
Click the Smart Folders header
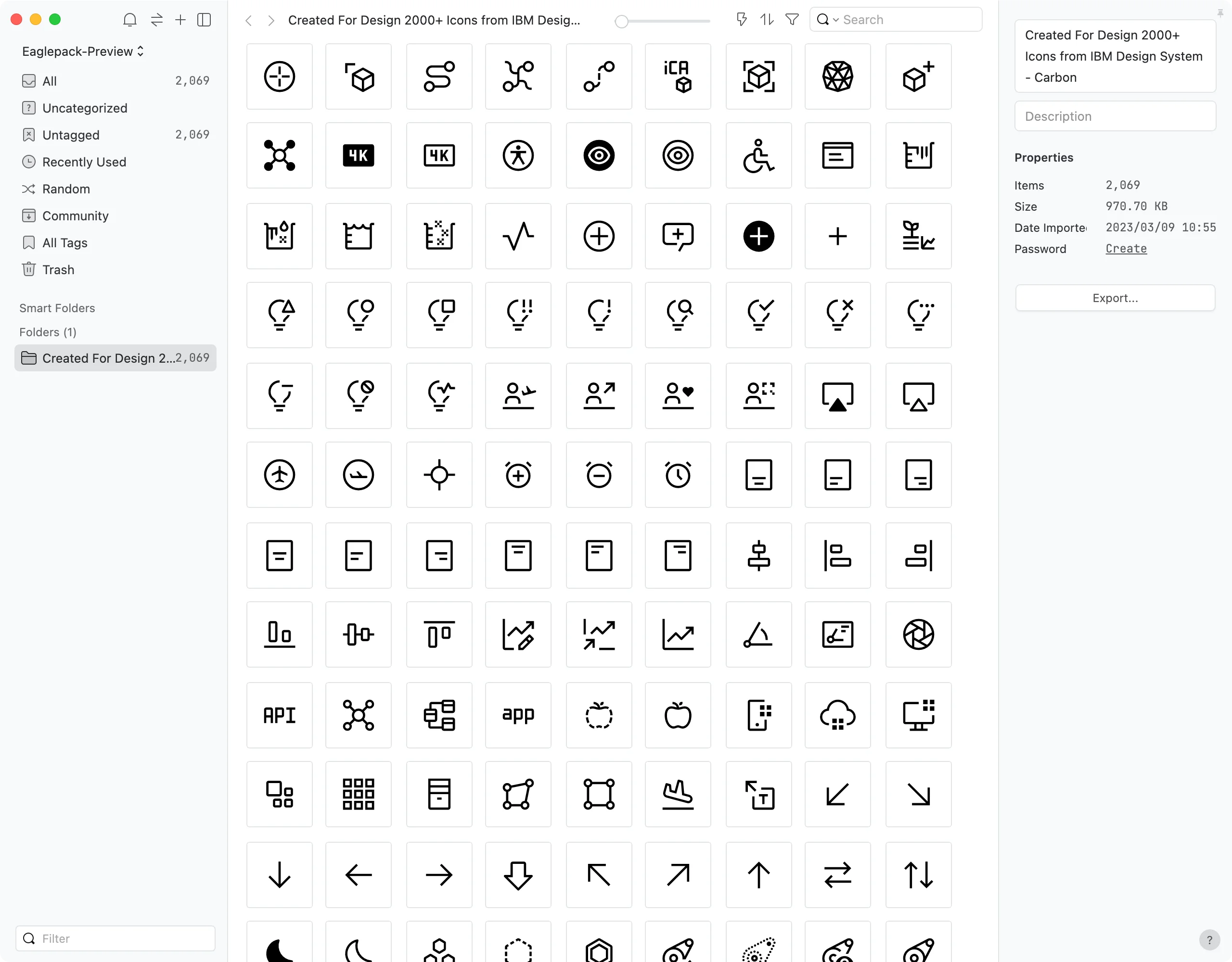[57, 308]
